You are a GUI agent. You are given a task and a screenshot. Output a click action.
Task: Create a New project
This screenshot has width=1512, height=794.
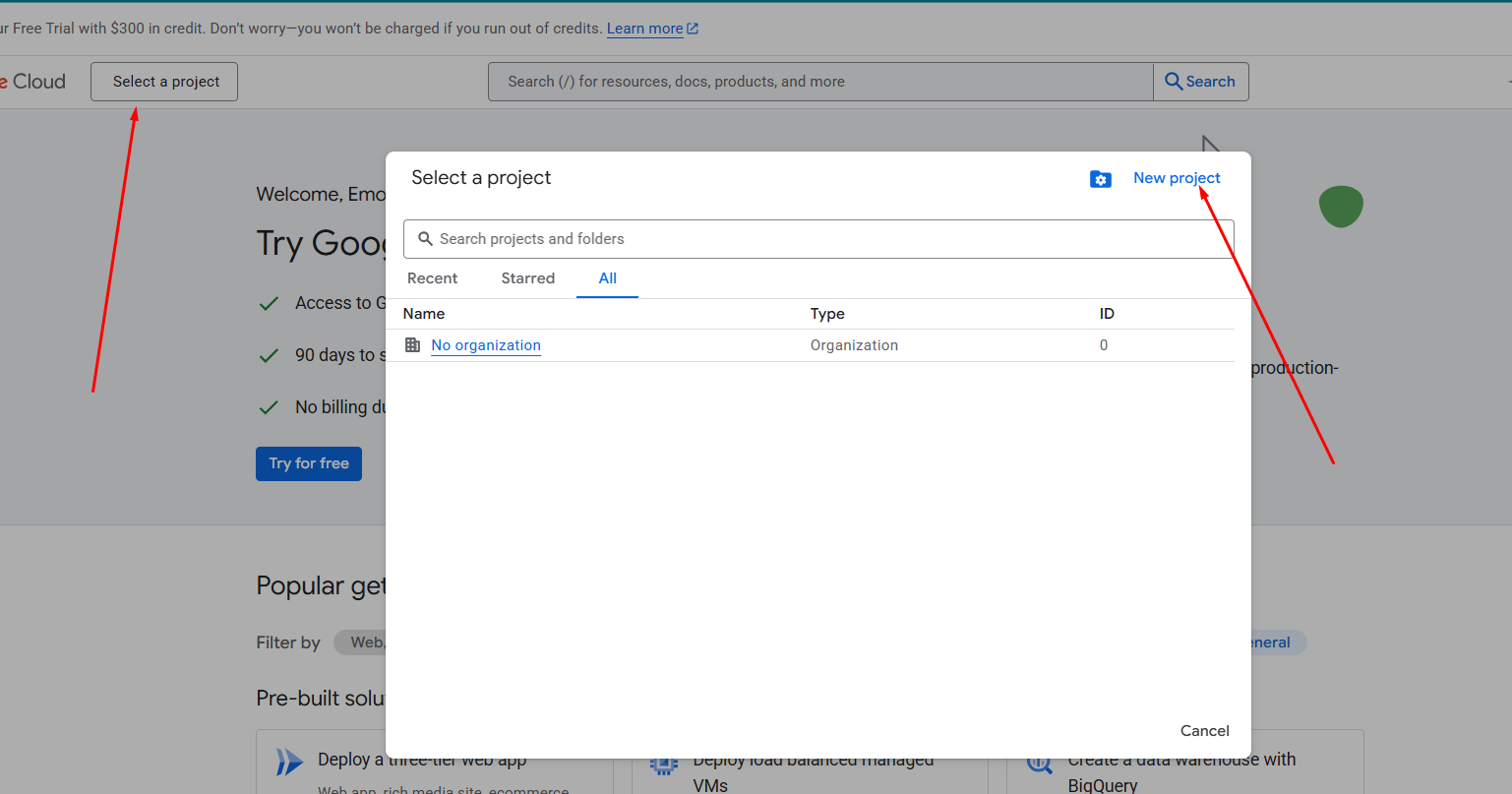[1177, 178]
